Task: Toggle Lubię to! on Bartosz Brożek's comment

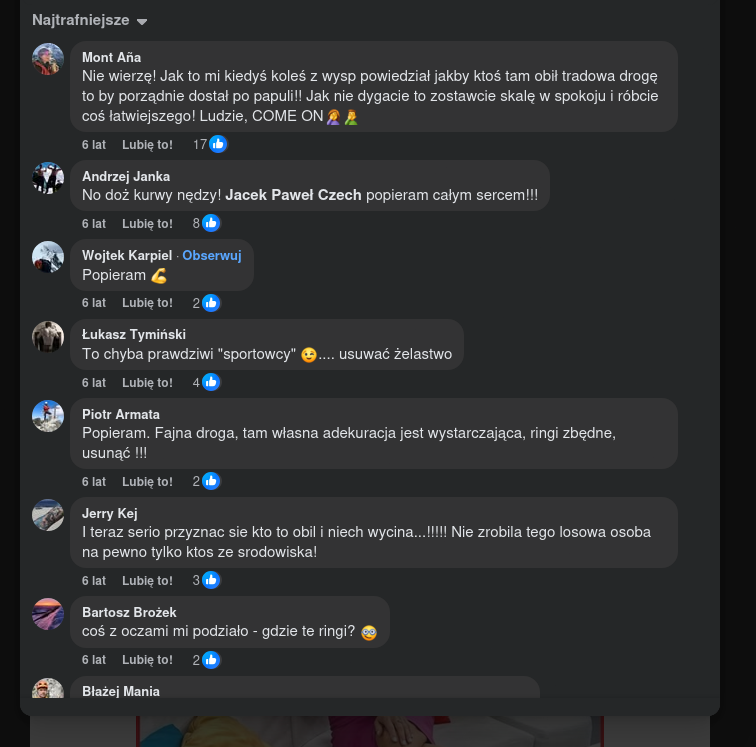Action: point(147,660)
